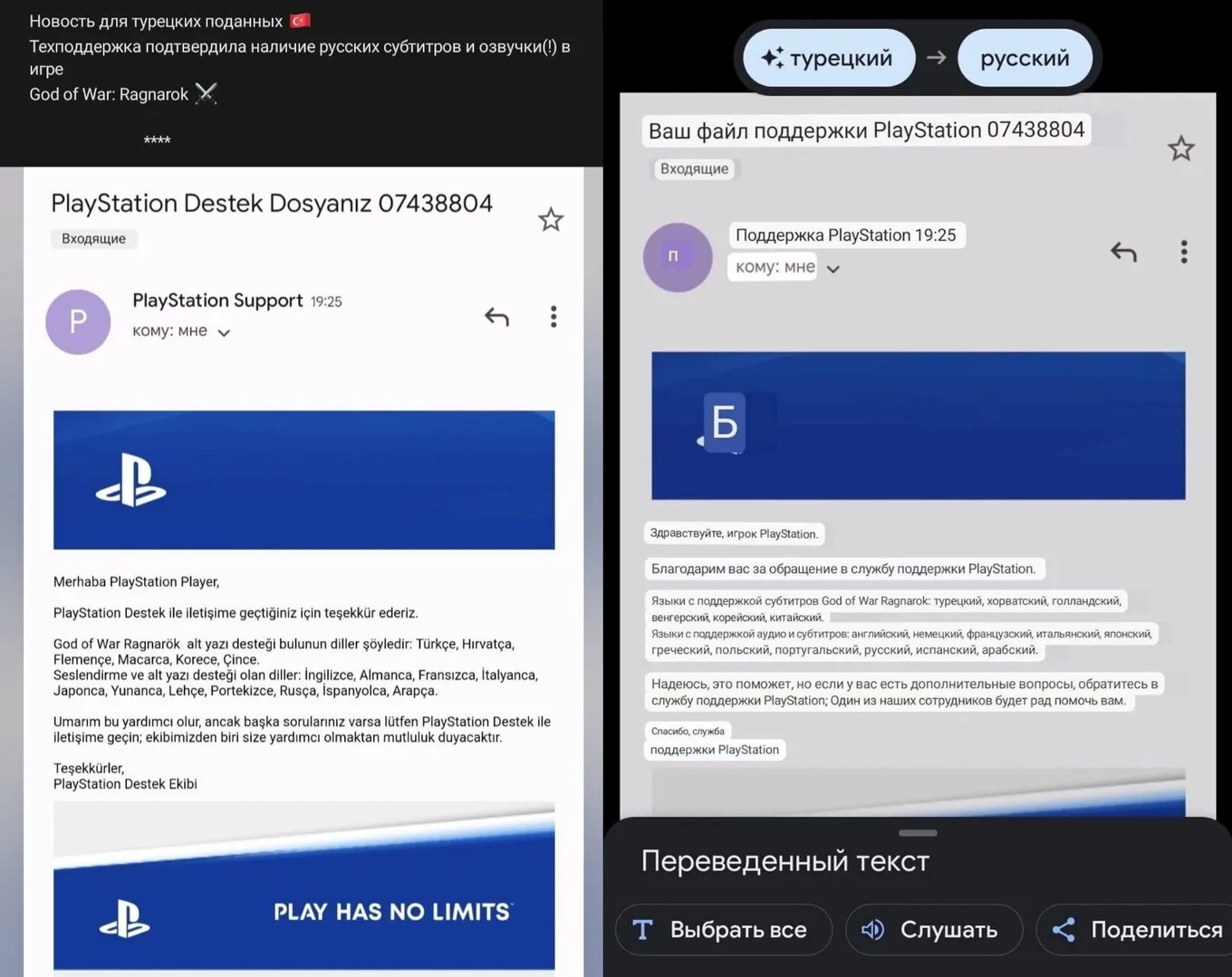Grab the bottom sheet drag handle
The height and width of the screenshot is (977, 1232).
coord(918,832)
